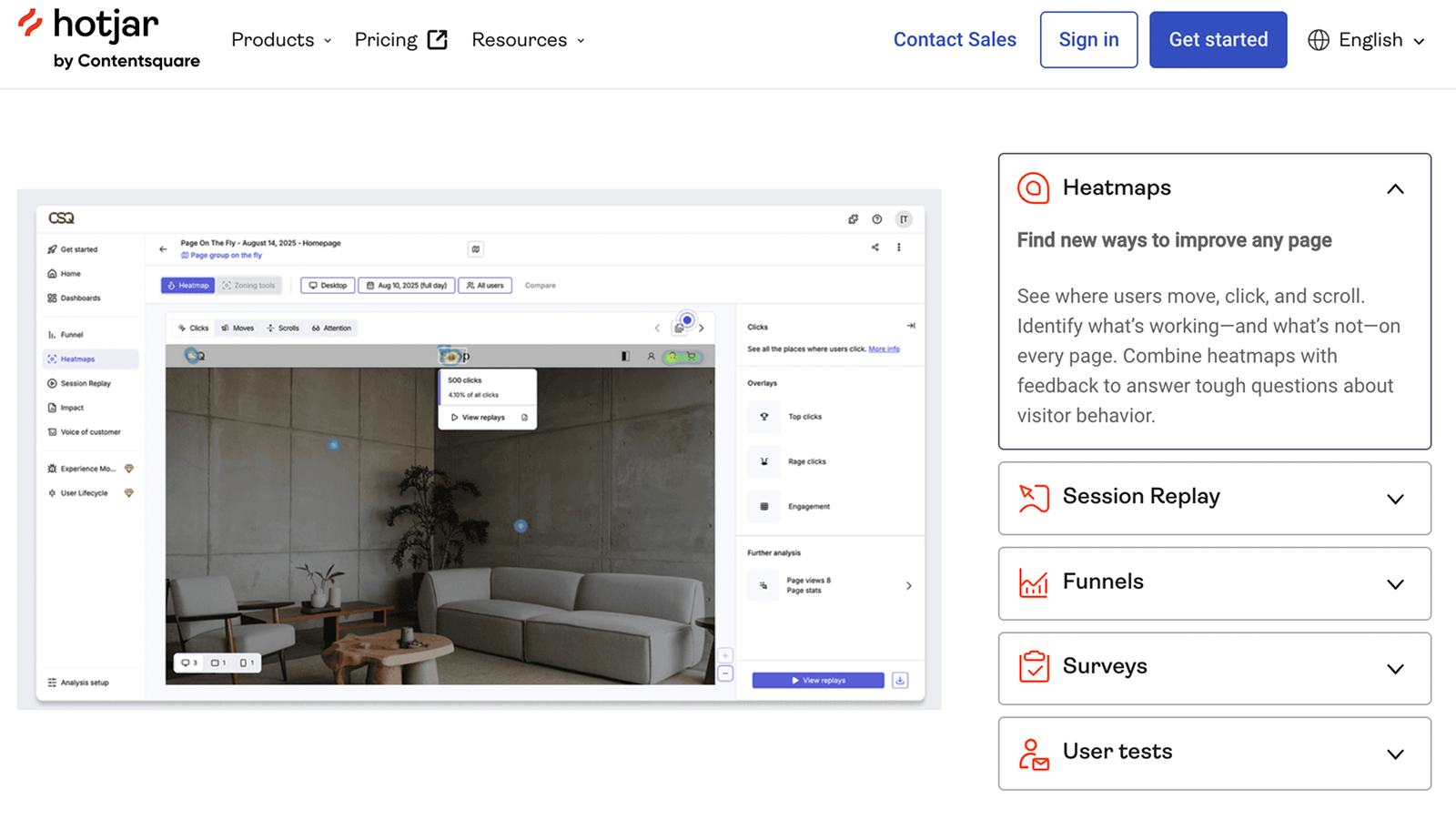The height and width of the screenshot is (819, 1456).
Task: Switch to Zoning tools mode
Action: click(x=249, y=286)
